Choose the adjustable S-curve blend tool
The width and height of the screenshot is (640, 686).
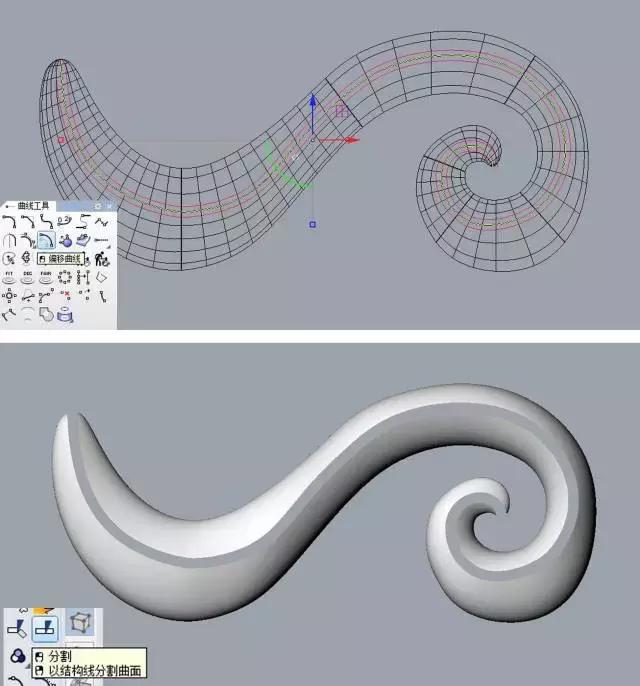tap(46, 222)
